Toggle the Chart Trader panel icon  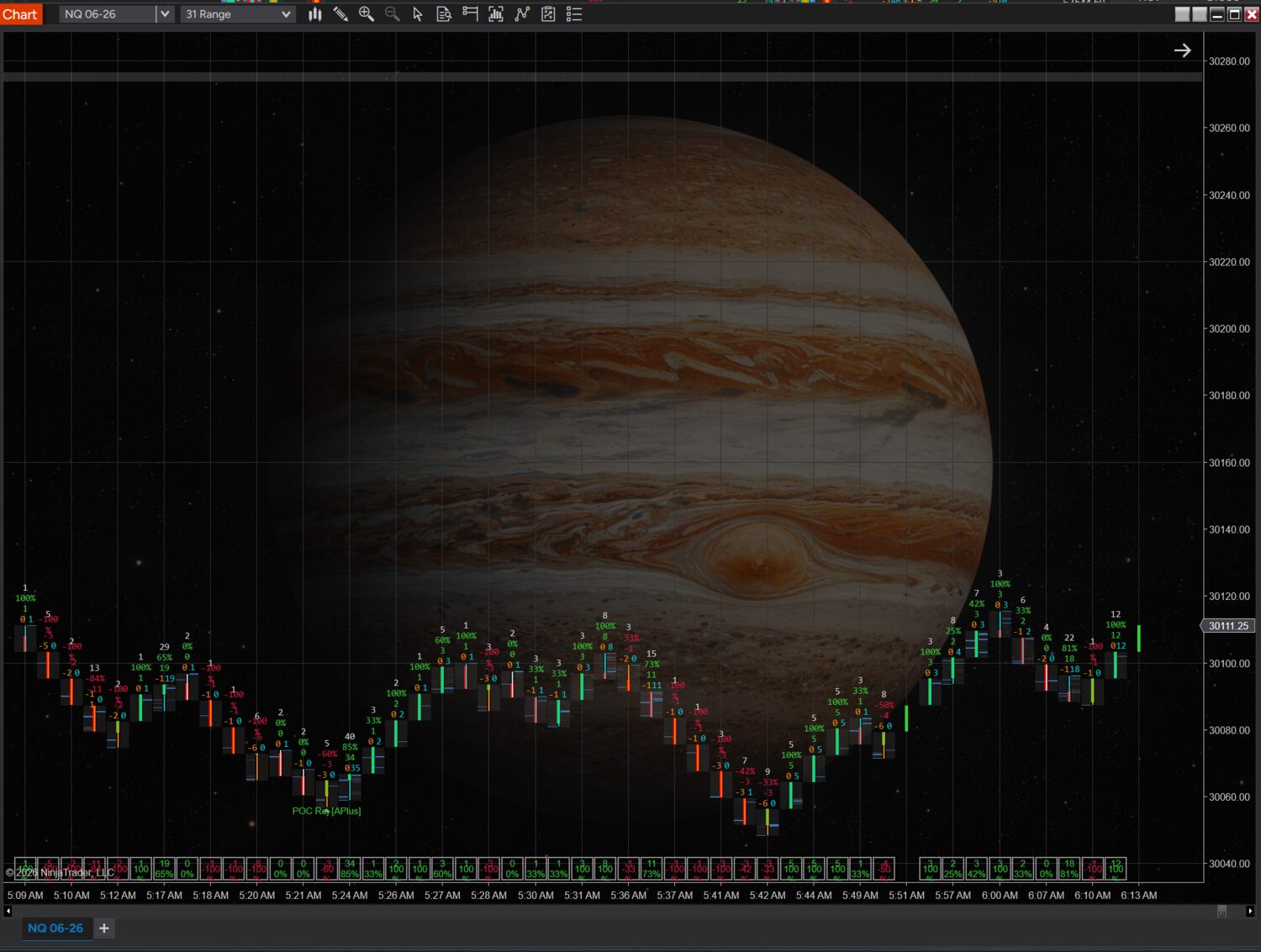(470, 14)
